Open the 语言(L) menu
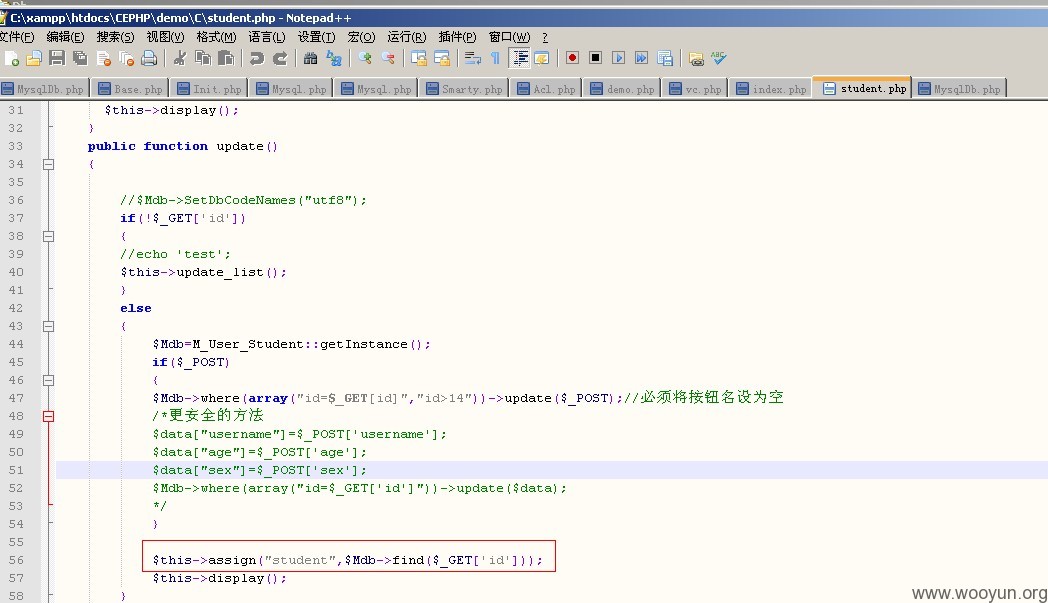Image resolution: width=1048 pixels, height=603 pixels. [267, 37]
